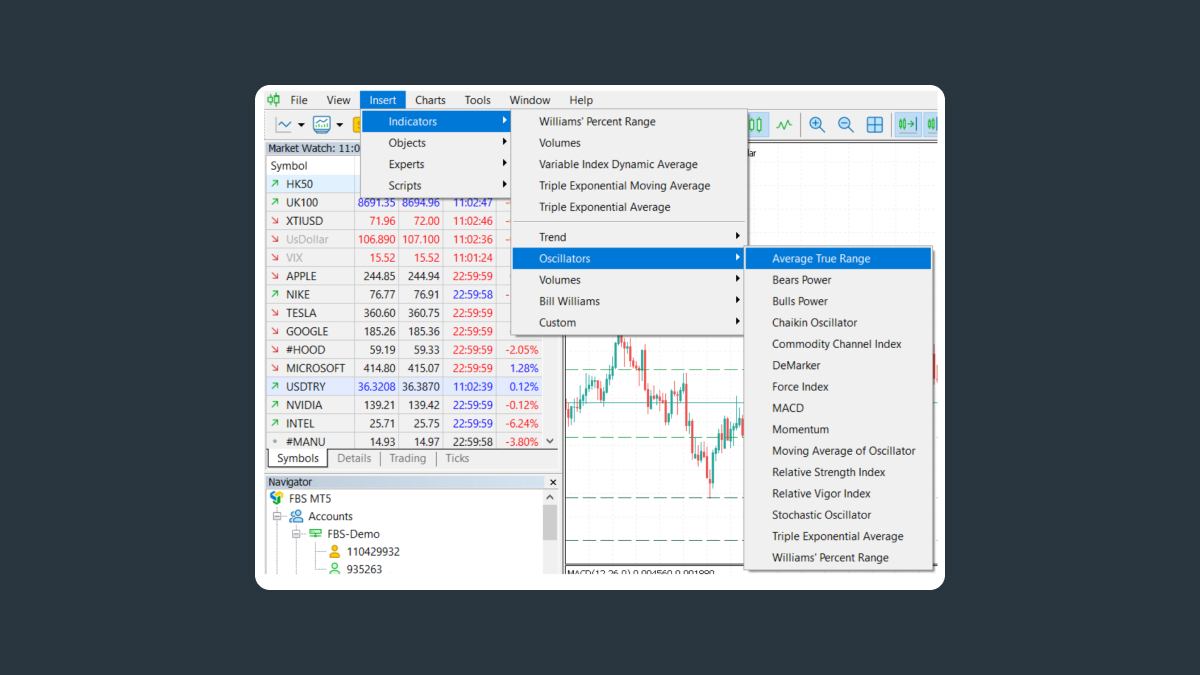Image resolution: width=1200 pixels, height=675 pixels.
Task: Click Market Watch scroll down arrow
Action: (550, 441)
